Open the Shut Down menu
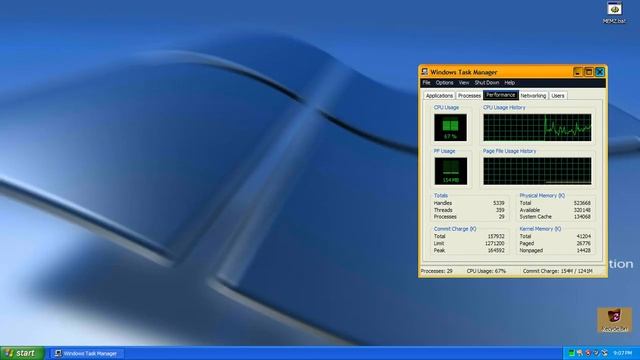 pos(487,82)
